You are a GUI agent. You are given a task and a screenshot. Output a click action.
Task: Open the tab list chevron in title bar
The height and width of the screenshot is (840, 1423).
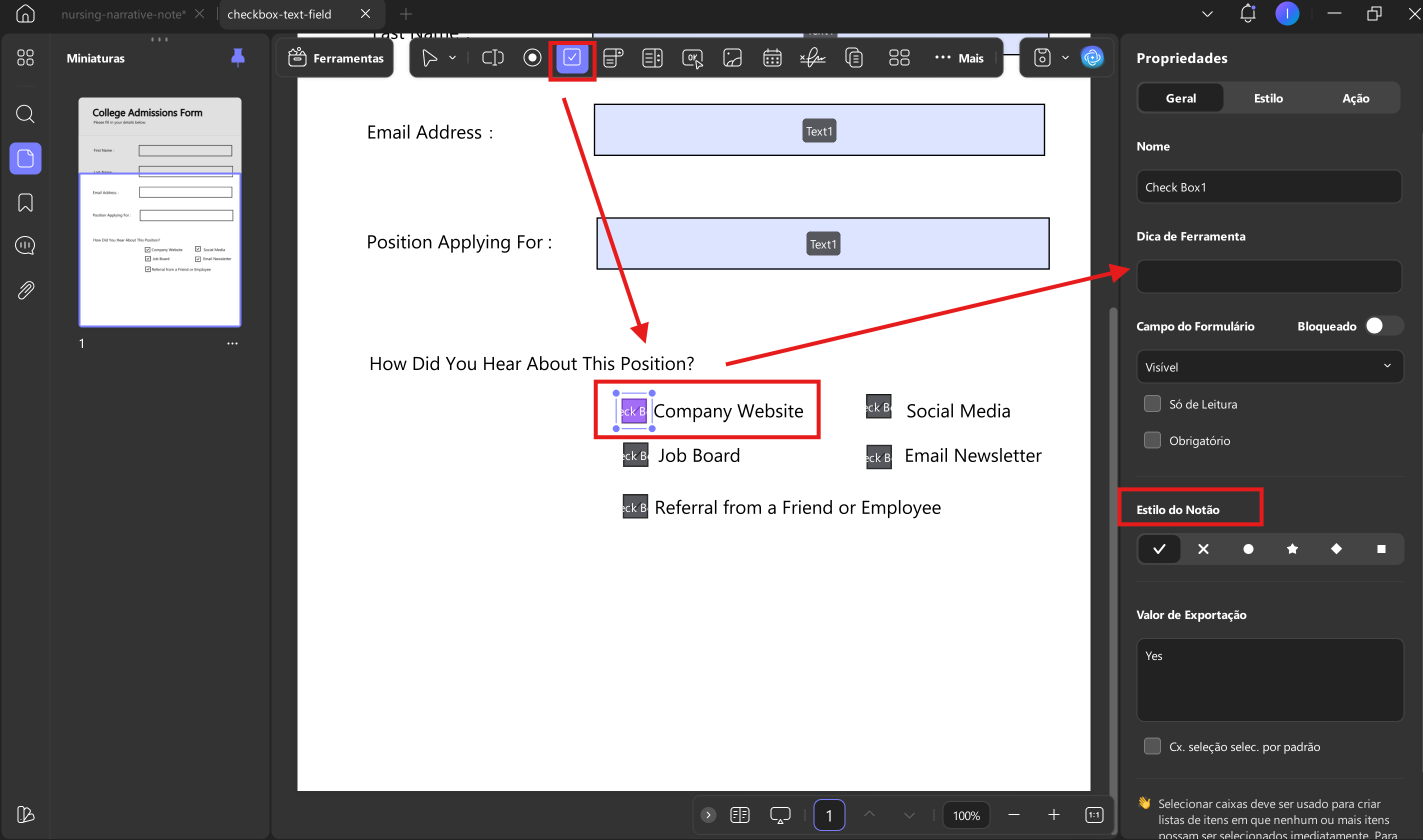pyautogui.click(x=1207, y=13)
